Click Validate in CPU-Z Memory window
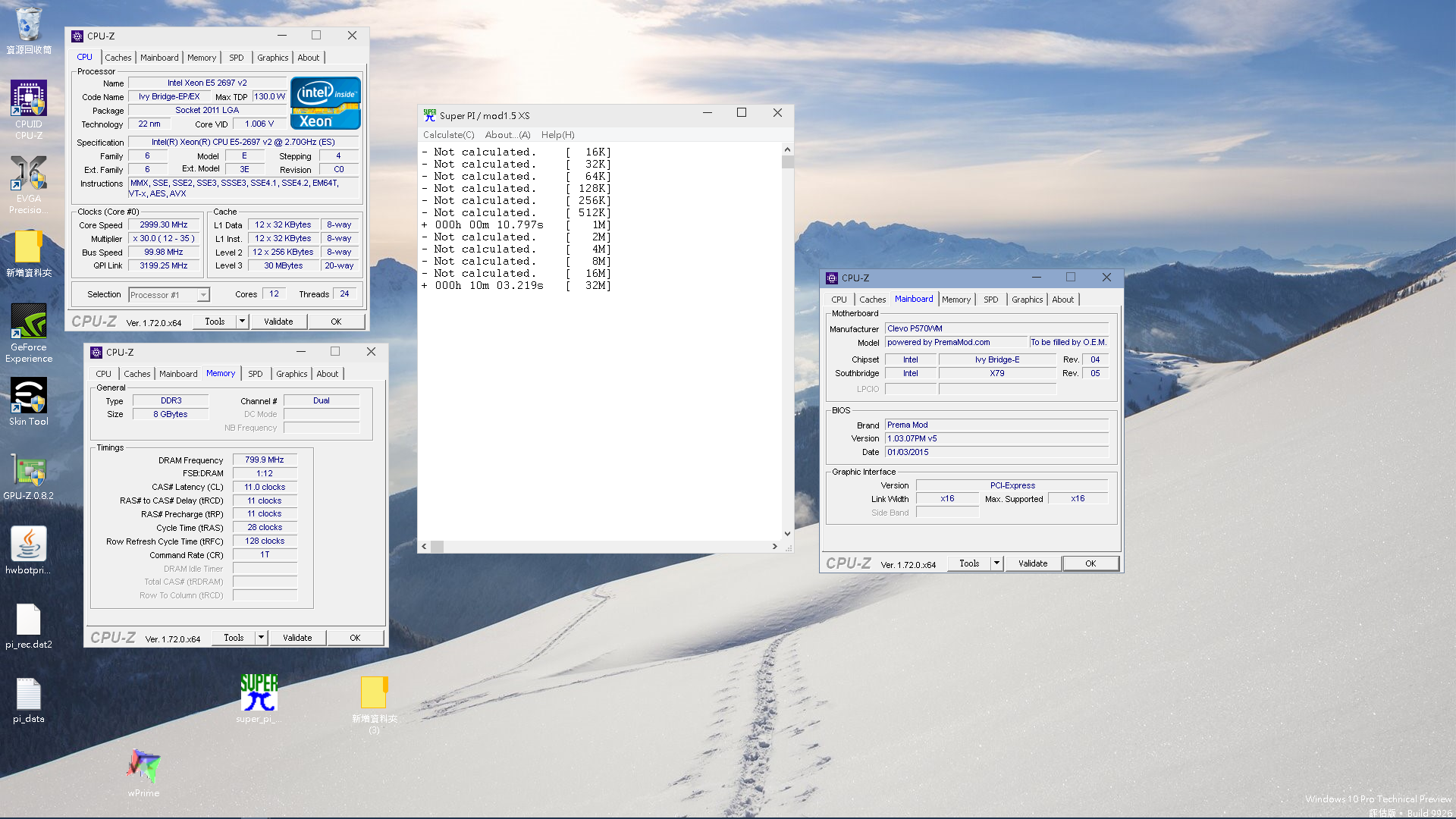 (x=297, y=638)
